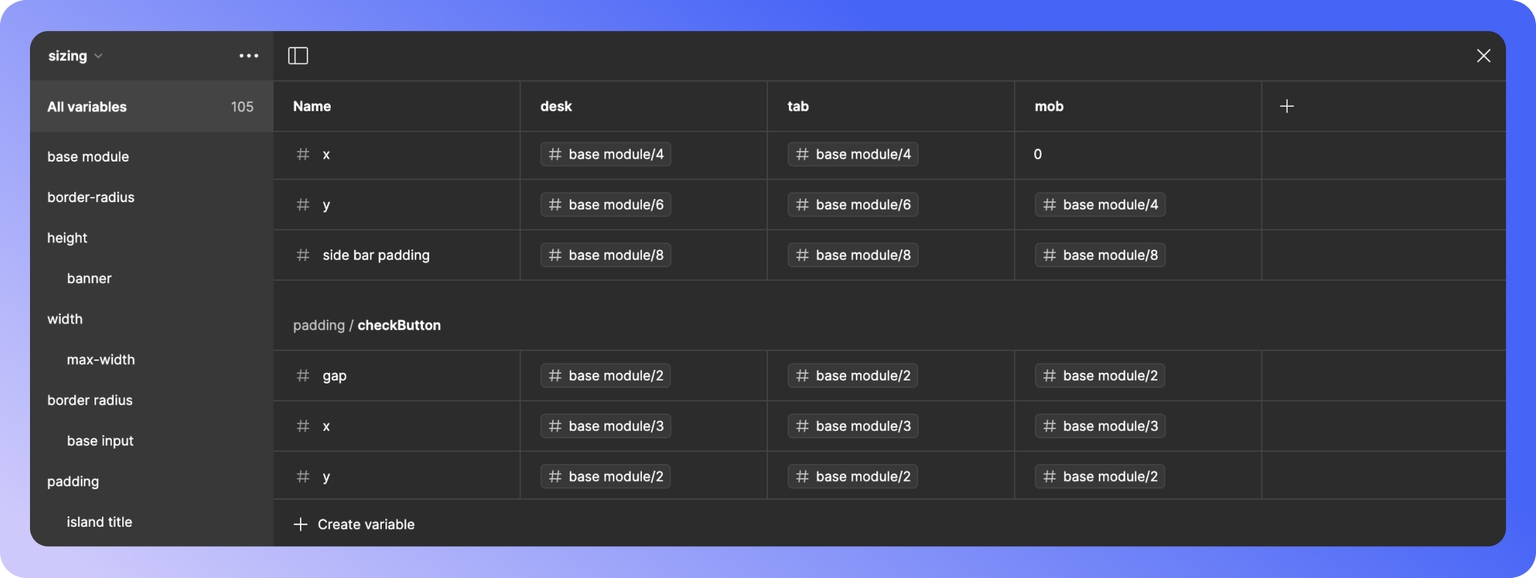Click the plus icon next to Create variable
This screenshot has height=578, width=1536.
tap(300, 524)
